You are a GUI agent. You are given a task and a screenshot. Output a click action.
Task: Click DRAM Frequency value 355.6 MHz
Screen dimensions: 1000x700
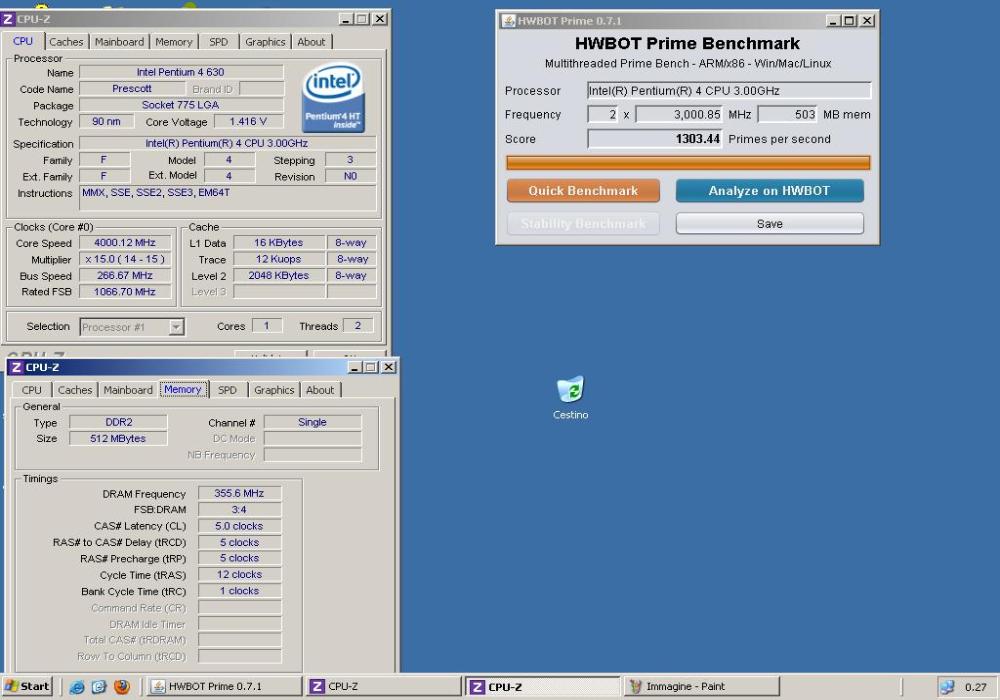[x=239, y=493]
